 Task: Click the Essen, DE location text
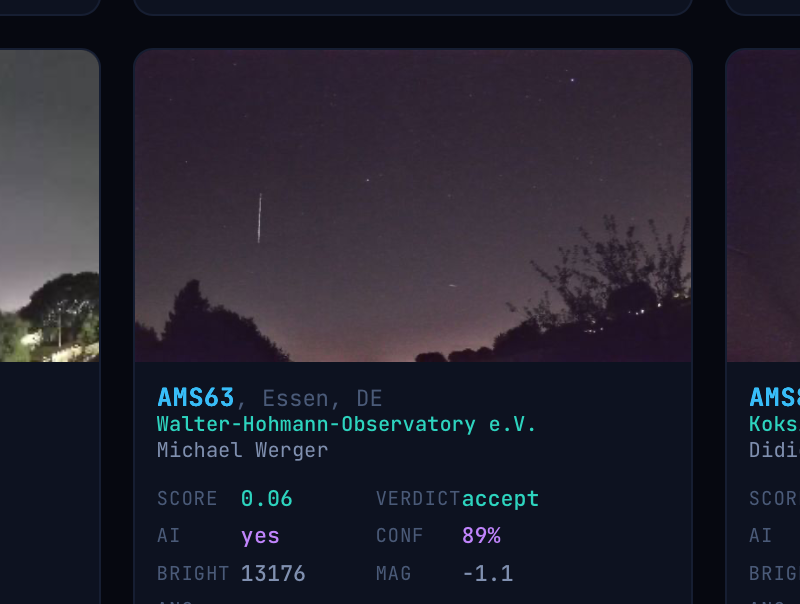[322, 399]
